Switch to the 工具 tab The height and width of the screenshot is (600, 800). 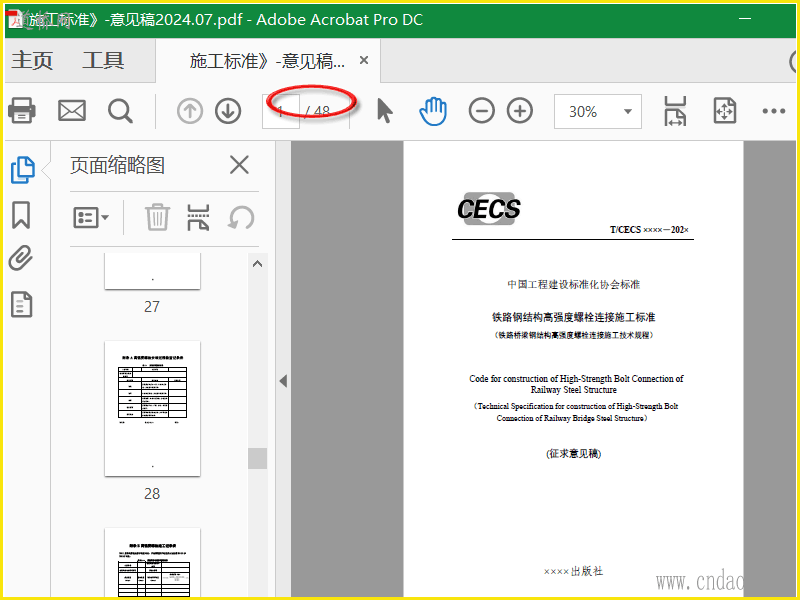click(x=104, y=60)
